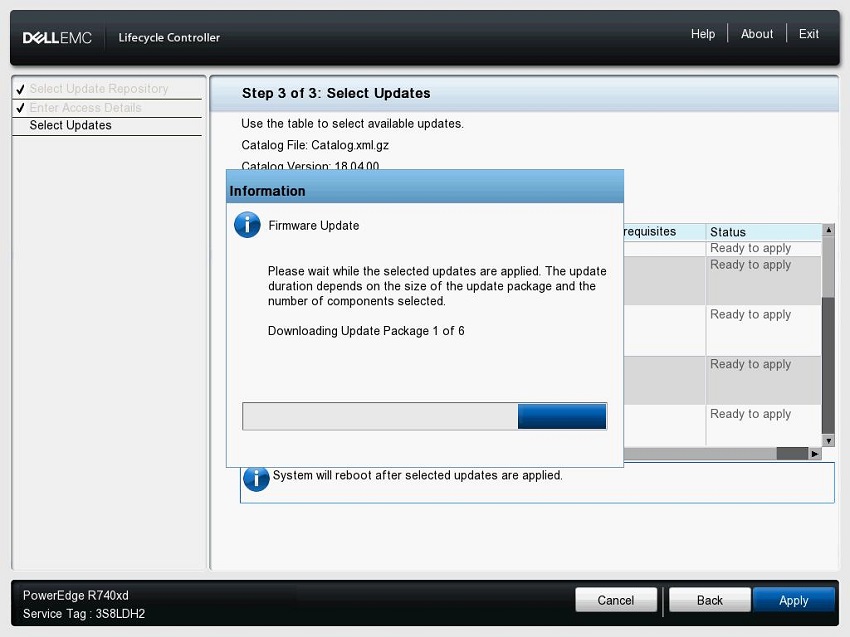850x637 pixels.
Task: Click the 'Firmware Update' dialog heading
Action: (x=314, y=226)
